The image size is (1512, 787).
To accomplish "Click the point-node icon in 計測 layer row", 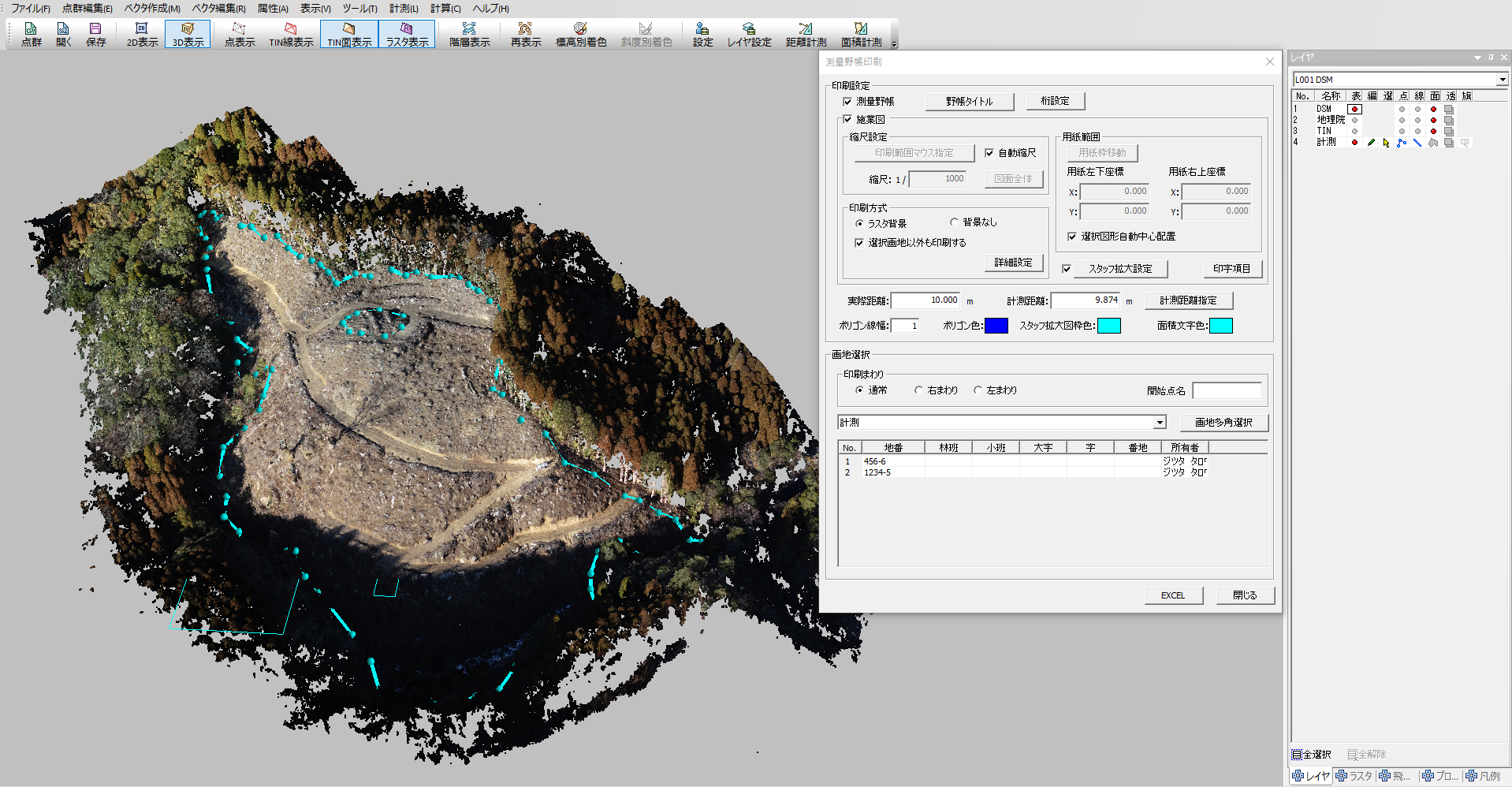I will click(x=1402, y=143).
